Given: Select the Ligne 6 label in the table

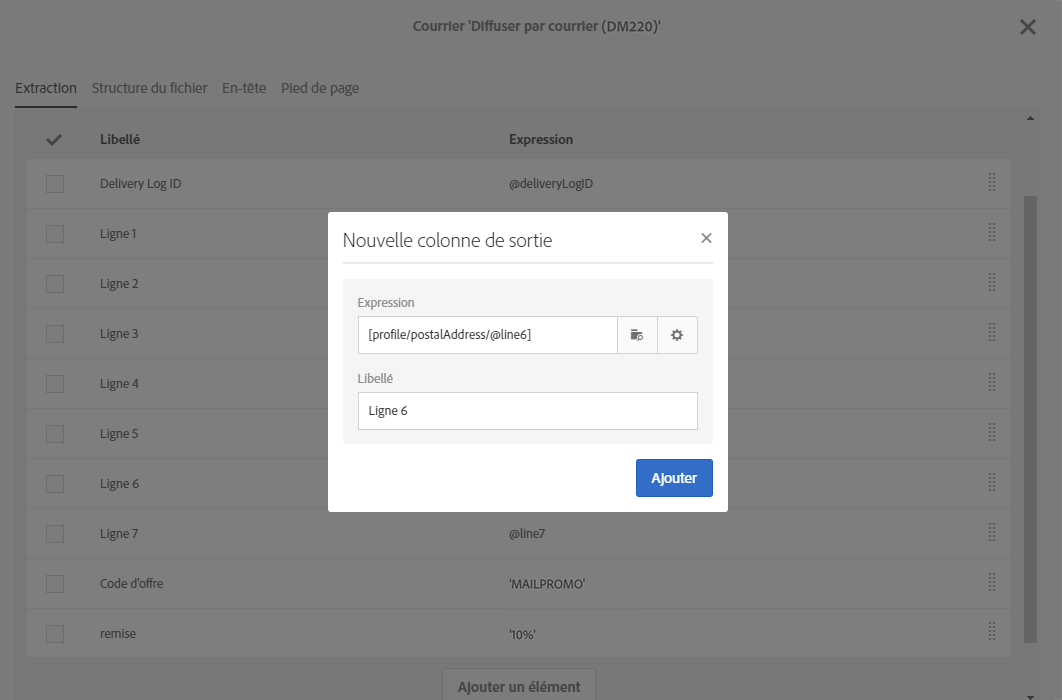Looking at the screenshot, I should (x=119, y=484).
